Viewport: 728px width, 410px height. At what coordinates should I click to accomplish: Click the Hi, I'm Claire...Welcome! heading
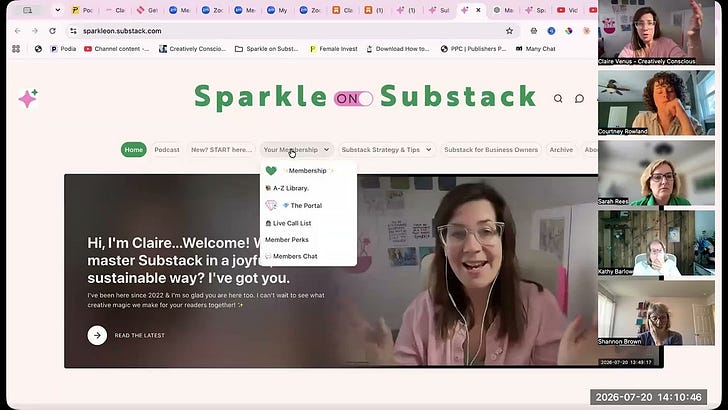click(x=188, y=260)
